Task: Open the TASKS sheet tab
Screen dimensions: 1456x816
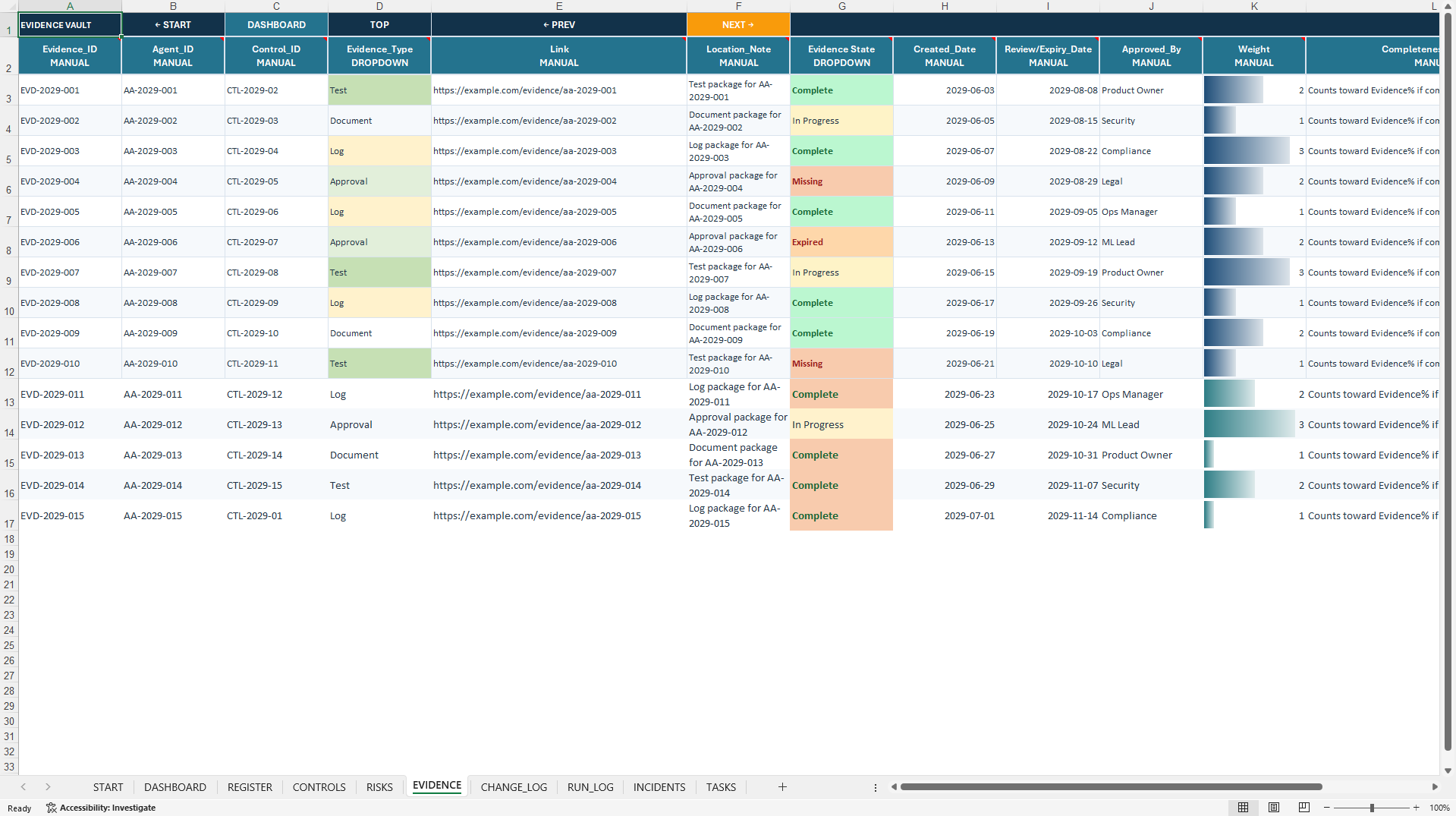Action: 721,787
